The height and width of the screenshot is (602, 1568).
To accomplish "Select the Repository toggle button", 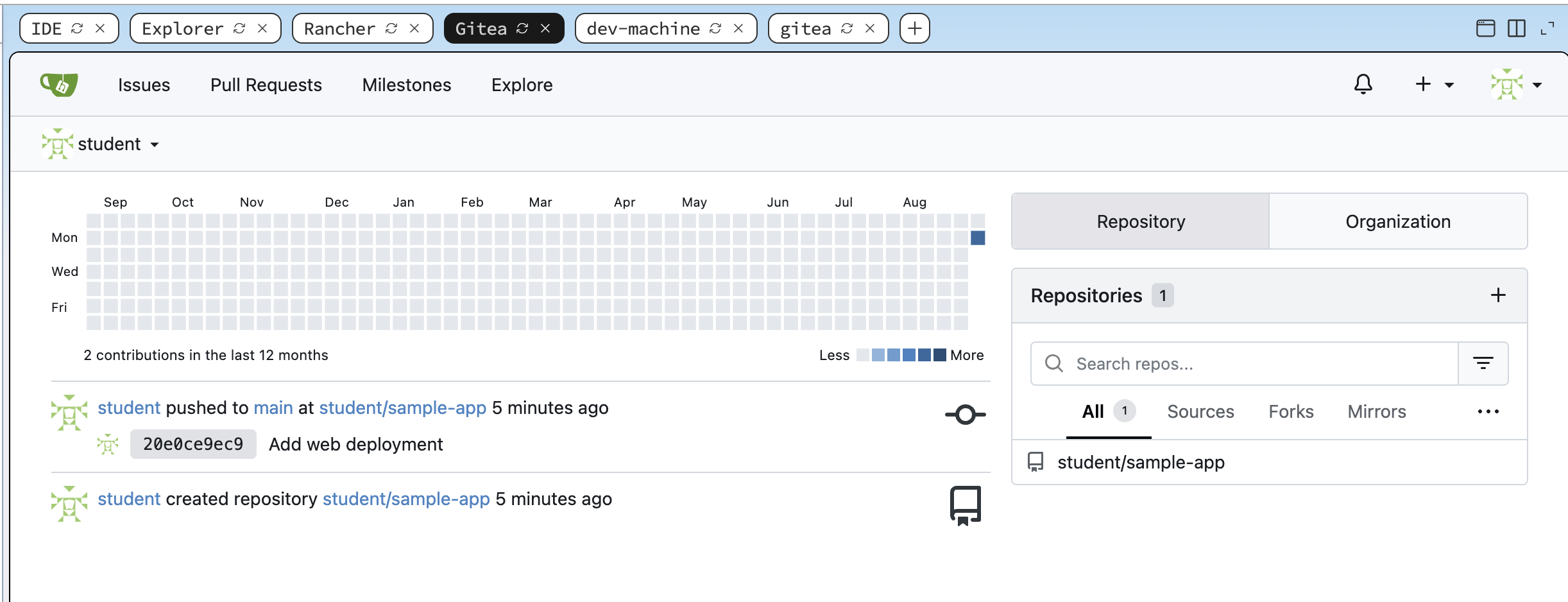I will click(x=1141, y=221).
